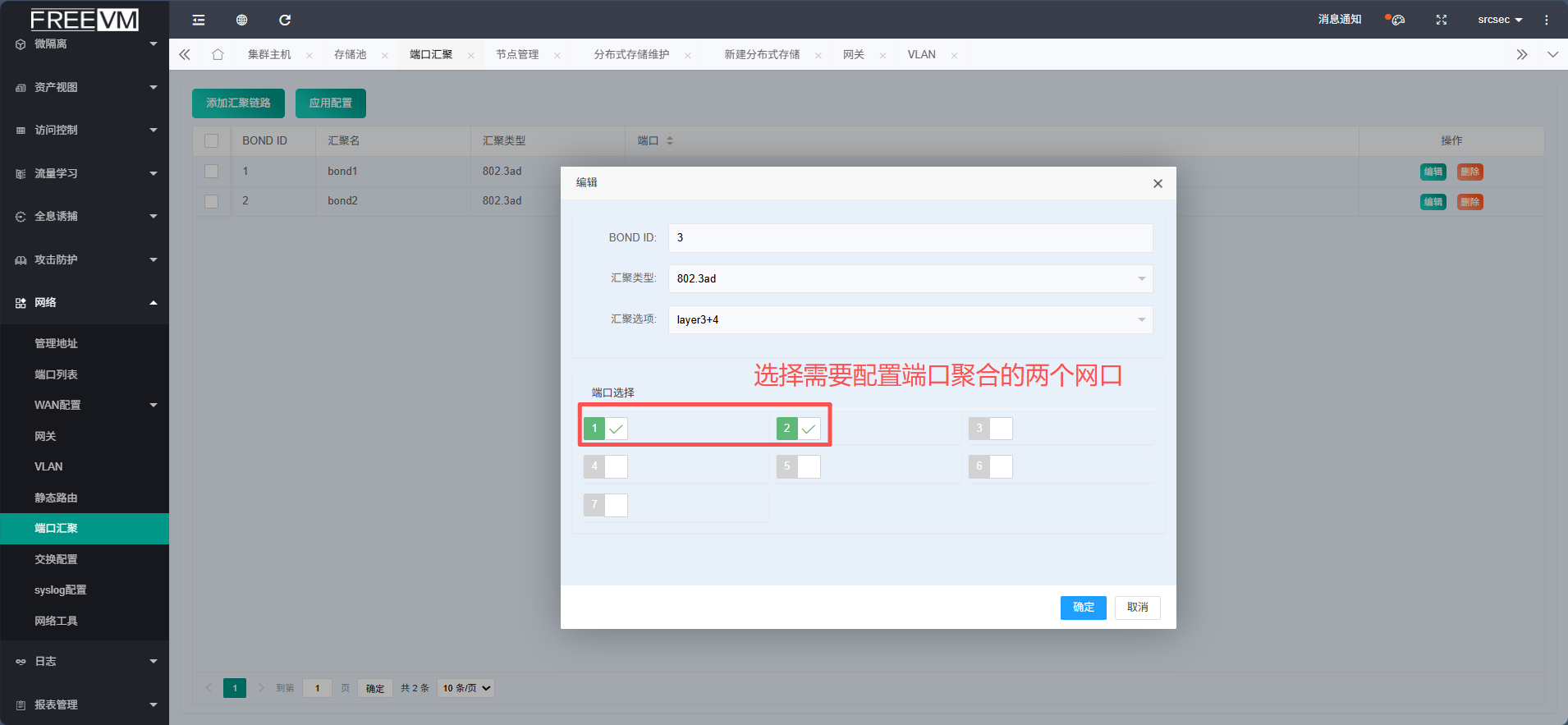This screenshot has height=725, width=1568.
Task: Click the home tab icon
Action: point(218,54)
